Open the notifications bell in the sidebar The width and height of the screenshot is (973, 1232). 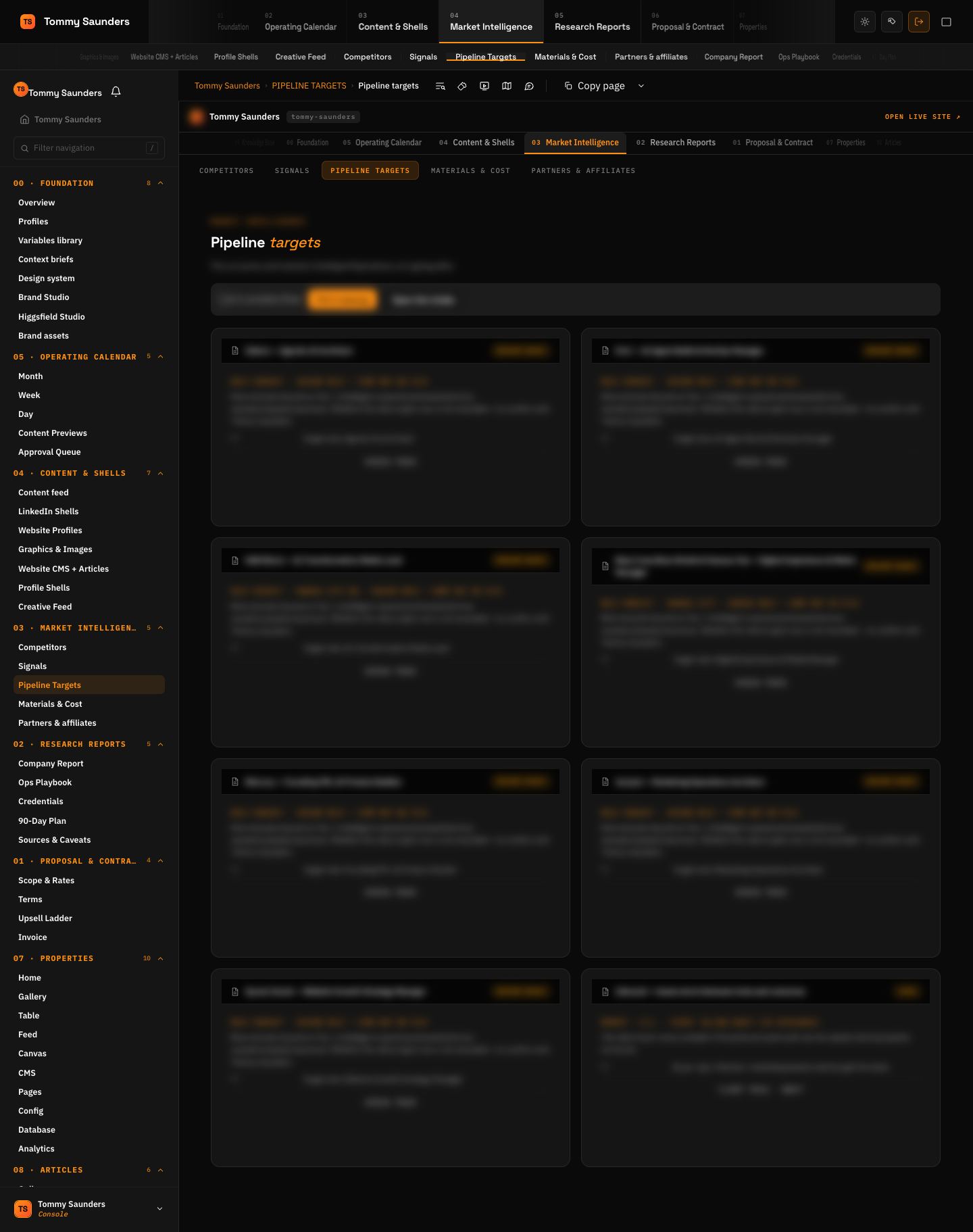click(116, 92)
